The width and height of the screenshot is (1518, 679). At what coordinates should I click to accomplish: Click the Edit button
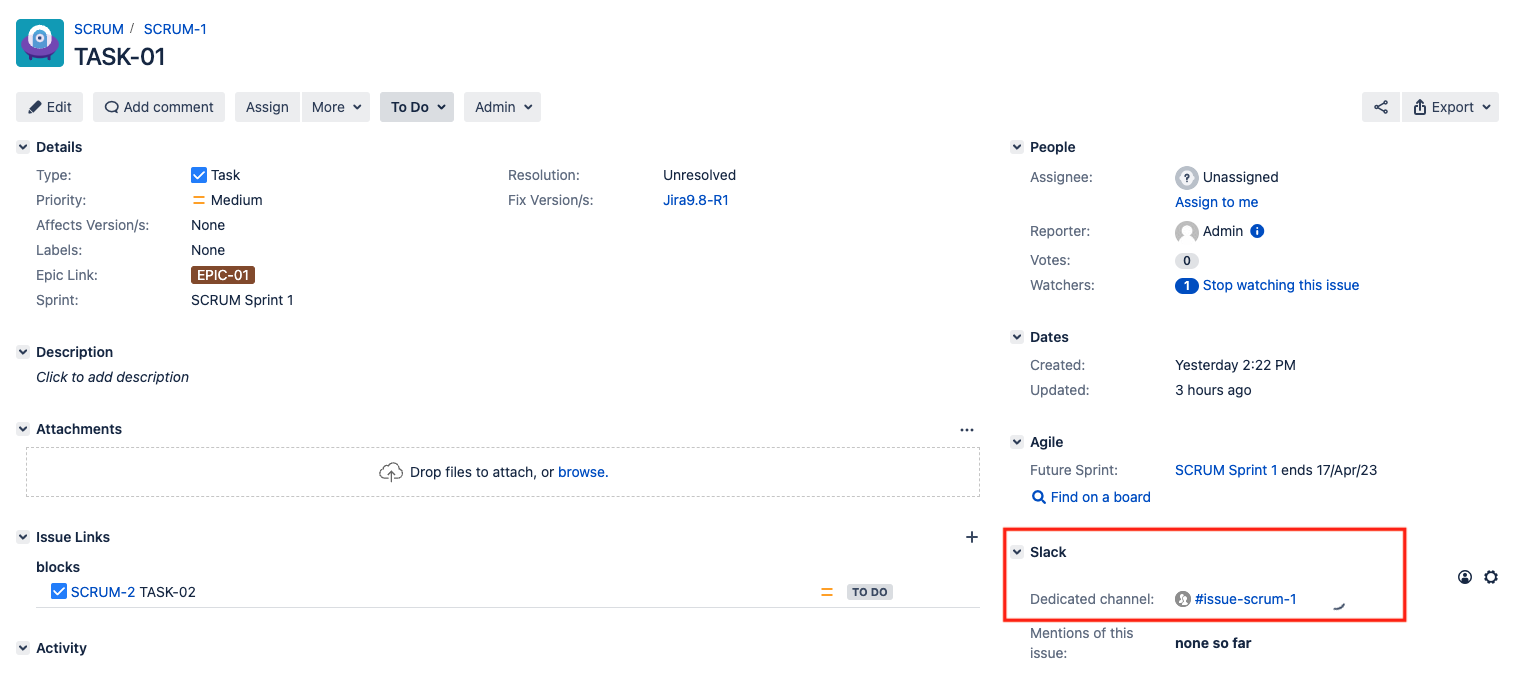[x=50, y=107]
